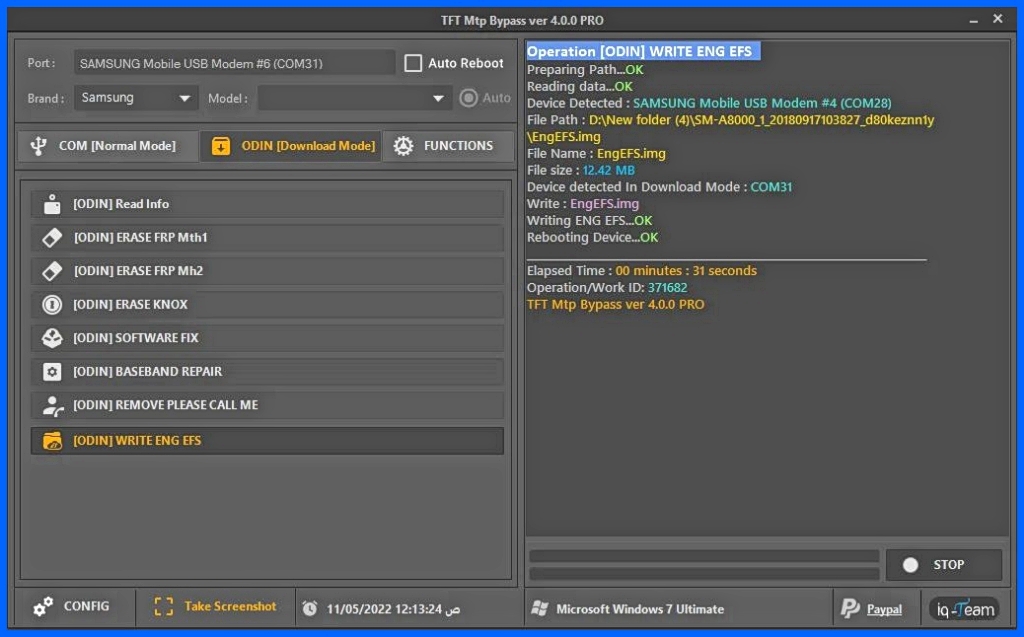
Task: Click Operation/Work ID '371682'
Action: point(667,287)
